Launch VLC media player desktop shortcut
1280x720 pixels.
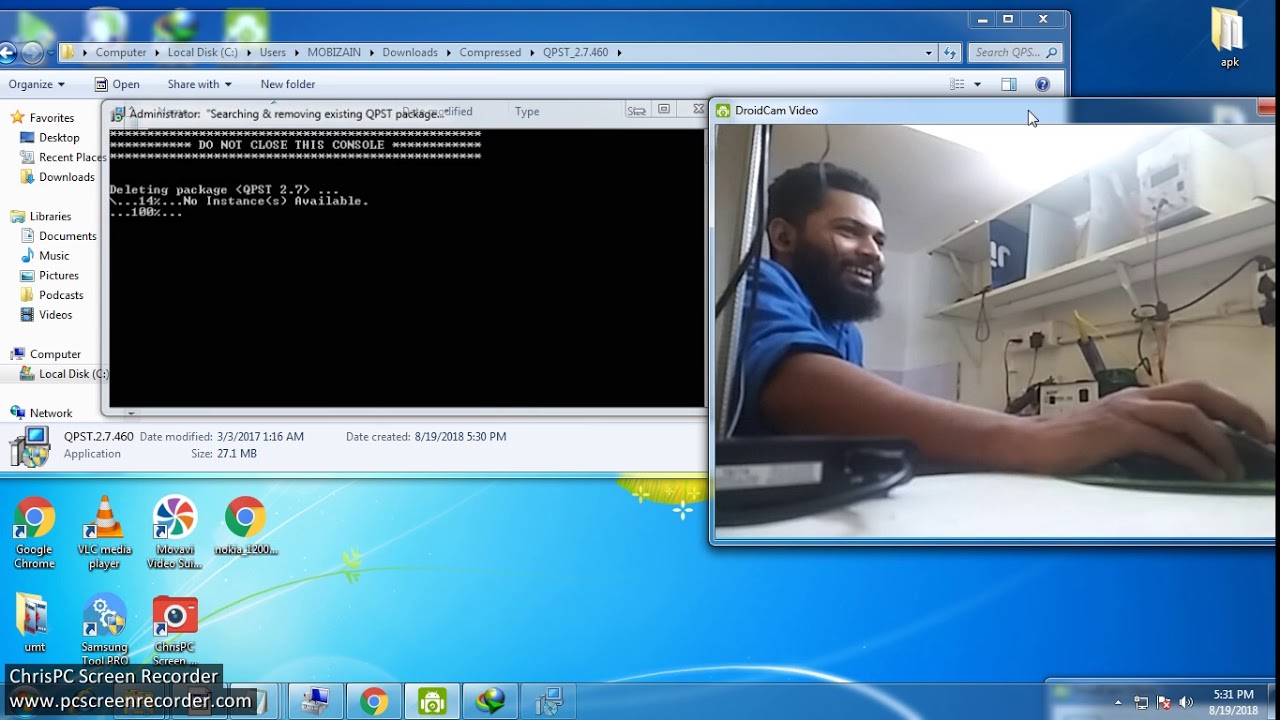[104, 533]
